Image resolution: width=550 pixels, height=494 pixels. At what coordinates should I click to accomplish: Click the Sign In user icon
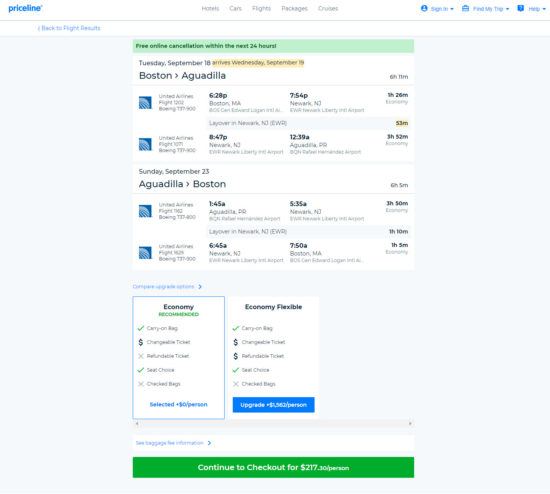click(424, 8)
